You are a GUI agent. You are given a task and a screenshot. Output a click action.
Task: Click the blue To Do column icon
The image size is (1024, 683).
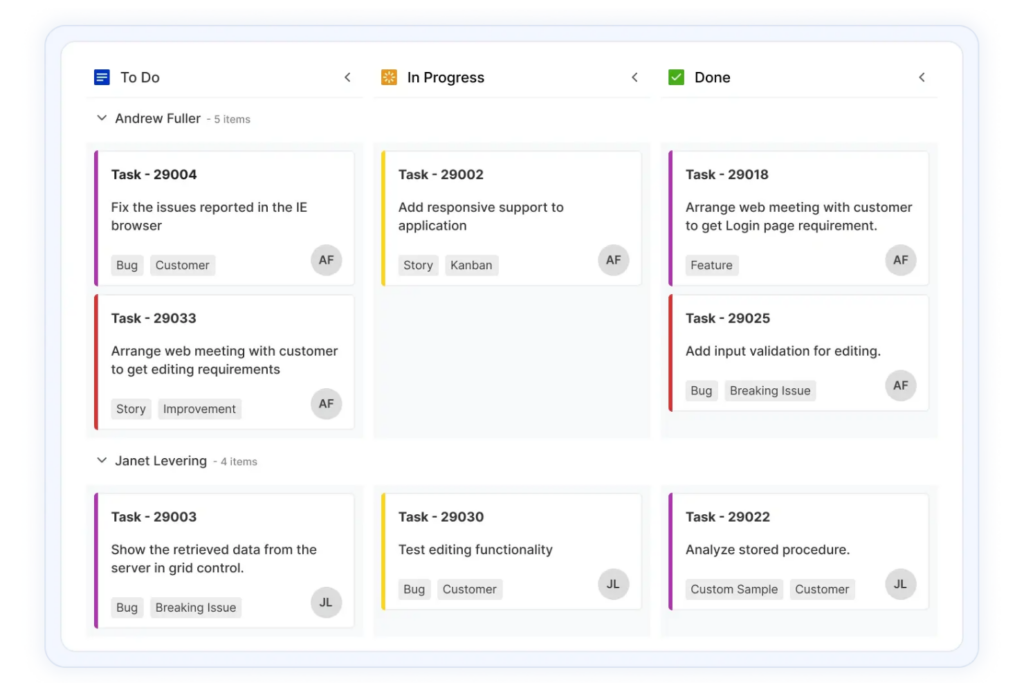pos(102,78)
